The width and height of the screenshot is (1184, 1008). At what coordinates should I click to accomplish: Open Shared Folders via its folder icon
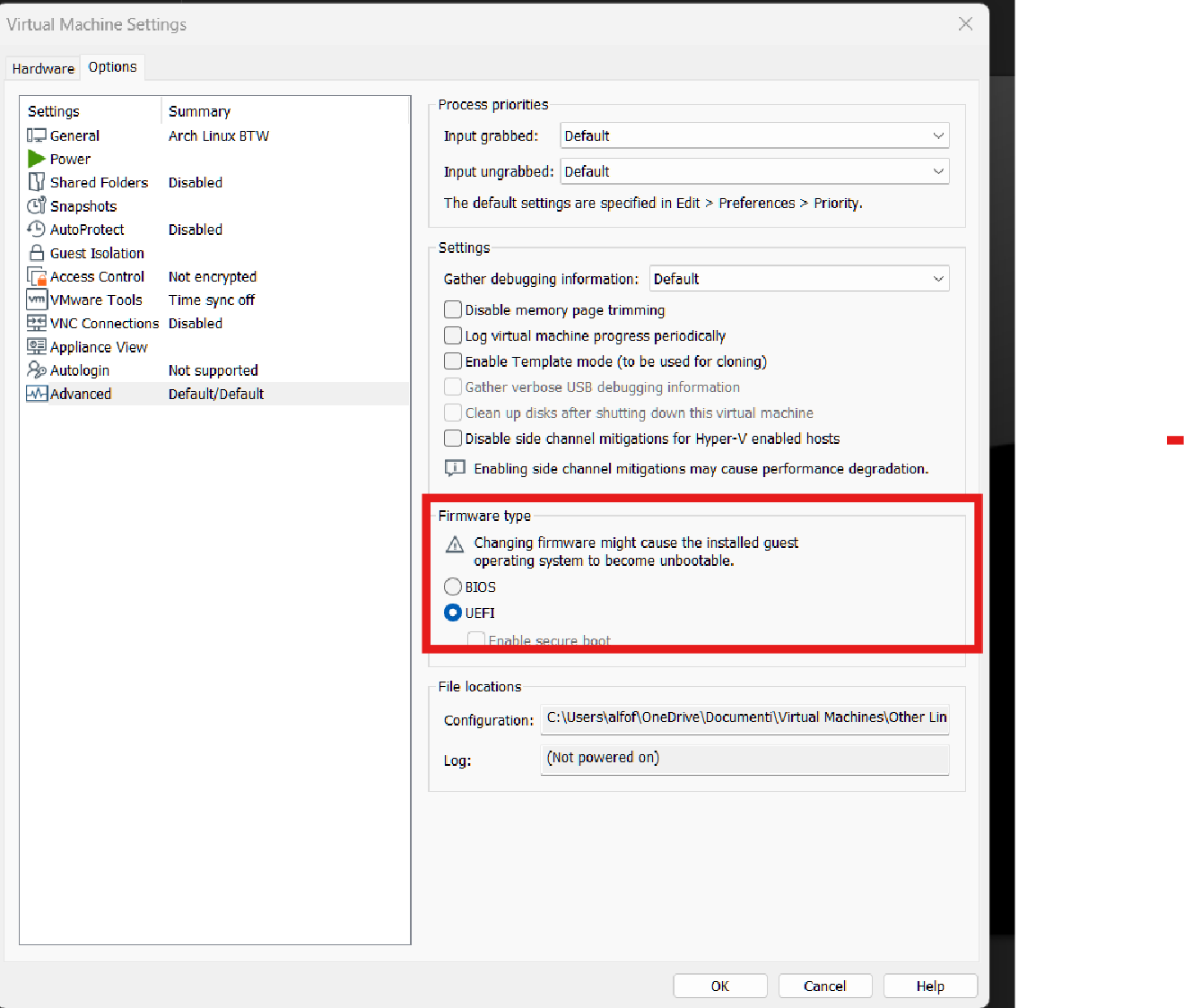coord(37,182)
